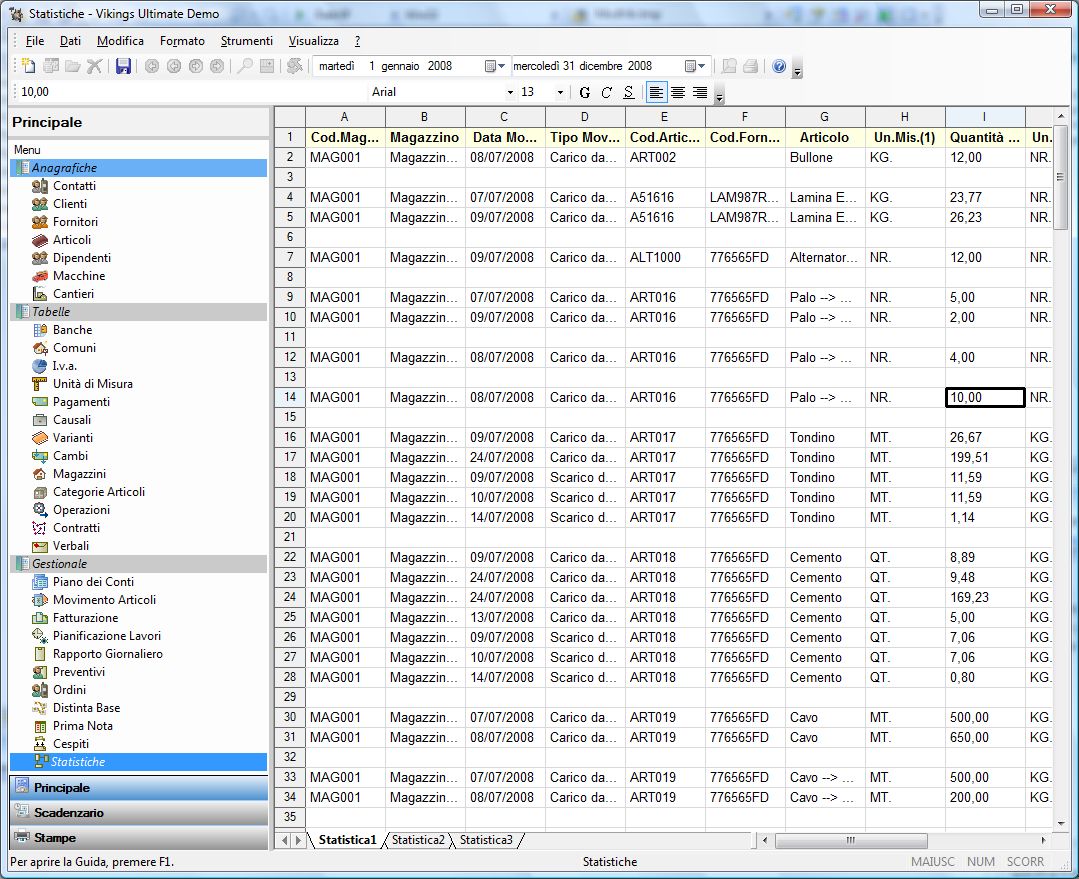Click the Open folder toolbar icon

click(x=72, y=66)
